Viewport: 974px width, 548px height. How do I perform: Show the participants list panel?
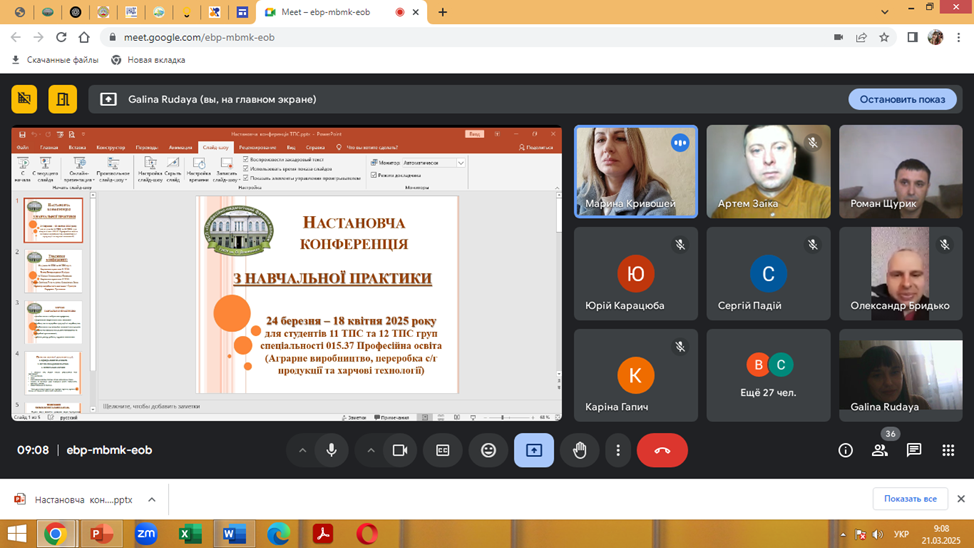tap(879, 450)
